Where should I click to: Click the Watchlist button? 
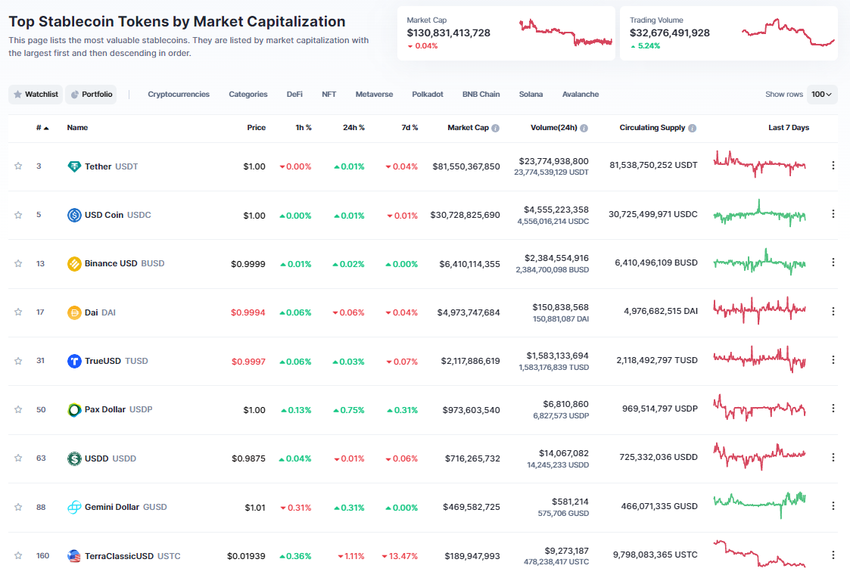[x=35, y=94]
